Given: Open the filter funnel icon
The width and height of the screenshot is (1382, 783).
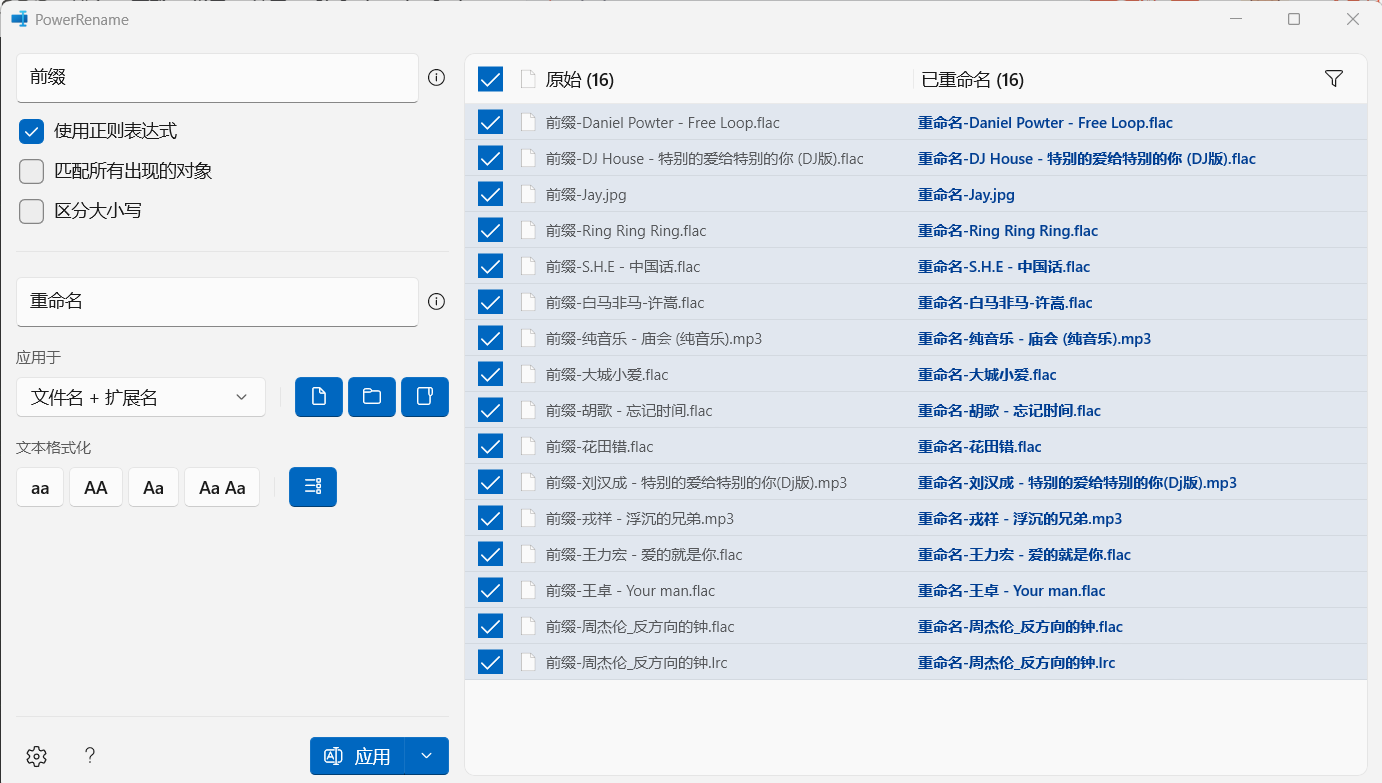Looking at the screenshot, I should pyautogui.click(x=1333, y=79).
